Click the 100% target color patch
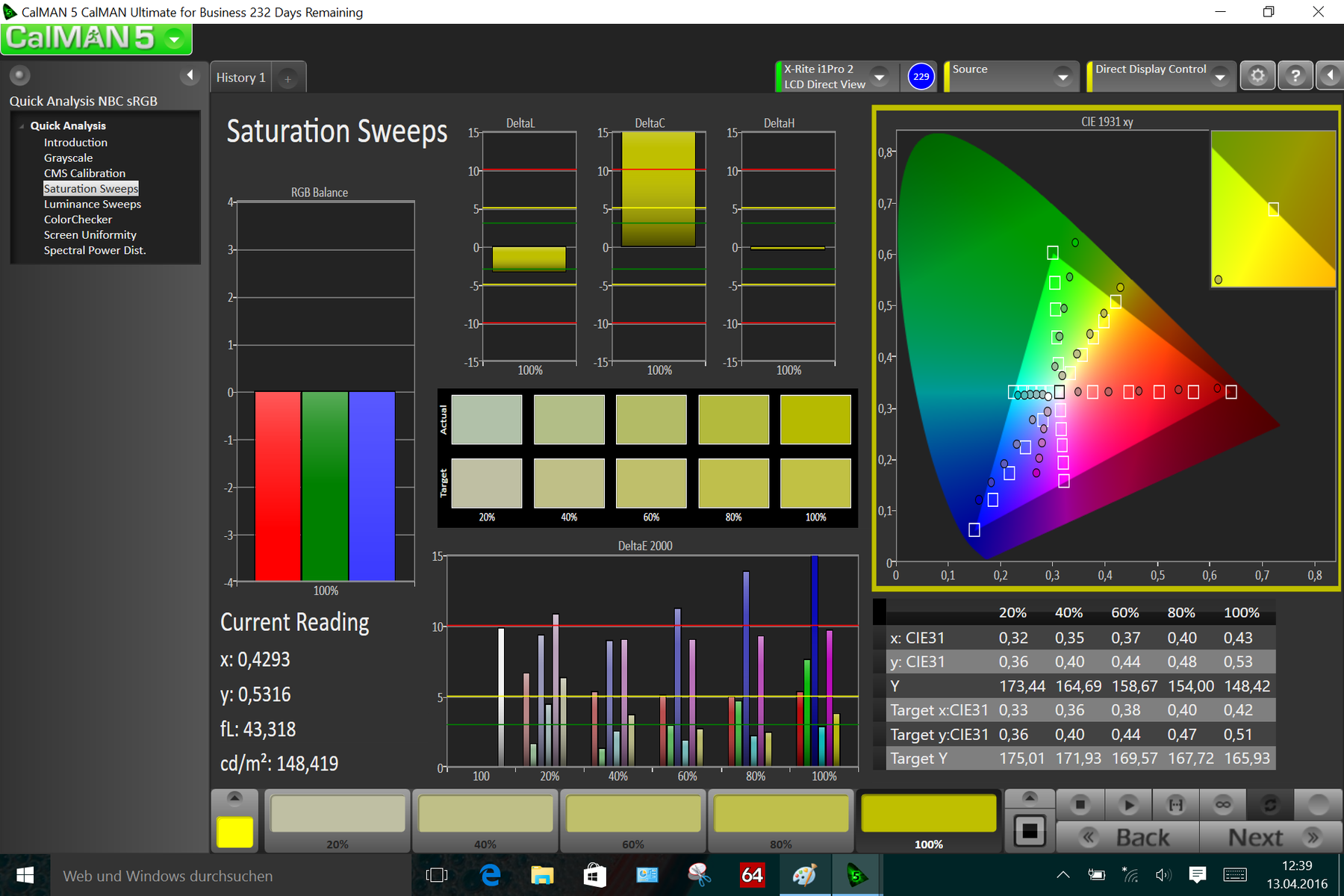 [x=815, y=483]
